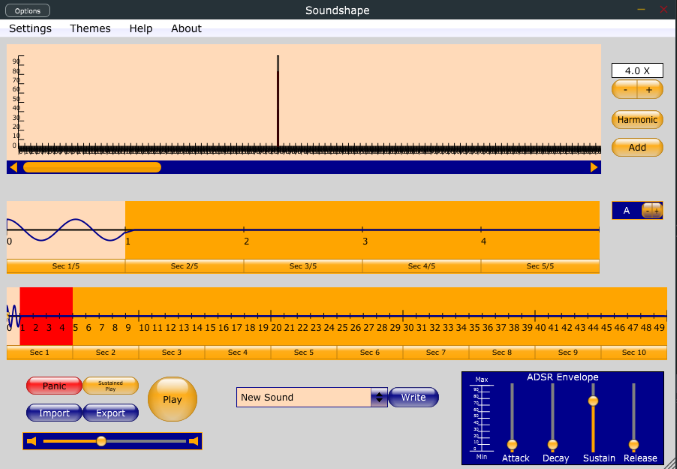Toggle Sustained Play

click(x=111, y=386)
